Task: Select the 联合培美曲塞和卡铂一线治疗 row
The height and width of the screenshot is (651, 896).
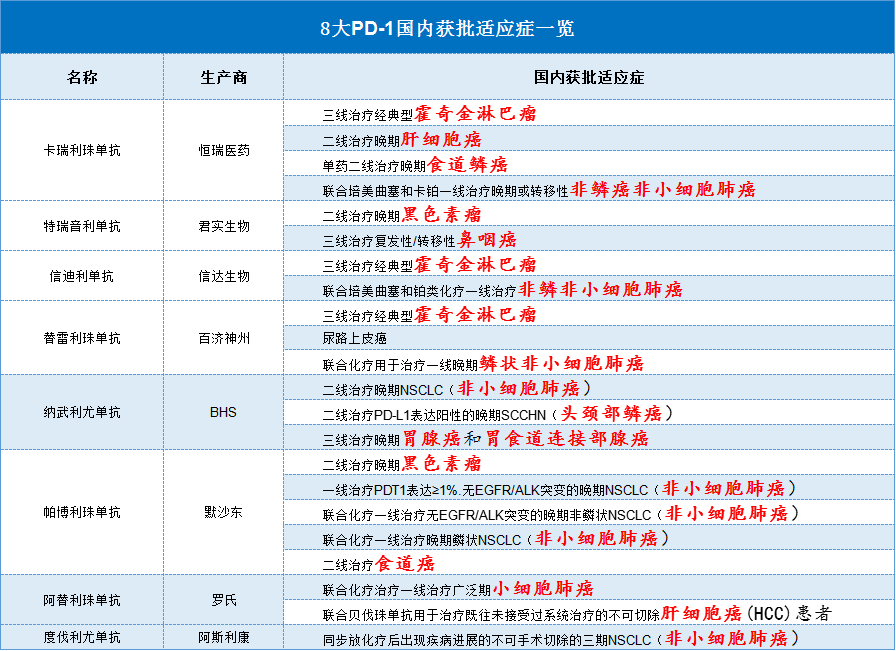Action: pyautogui.click(x=589, y=189)
